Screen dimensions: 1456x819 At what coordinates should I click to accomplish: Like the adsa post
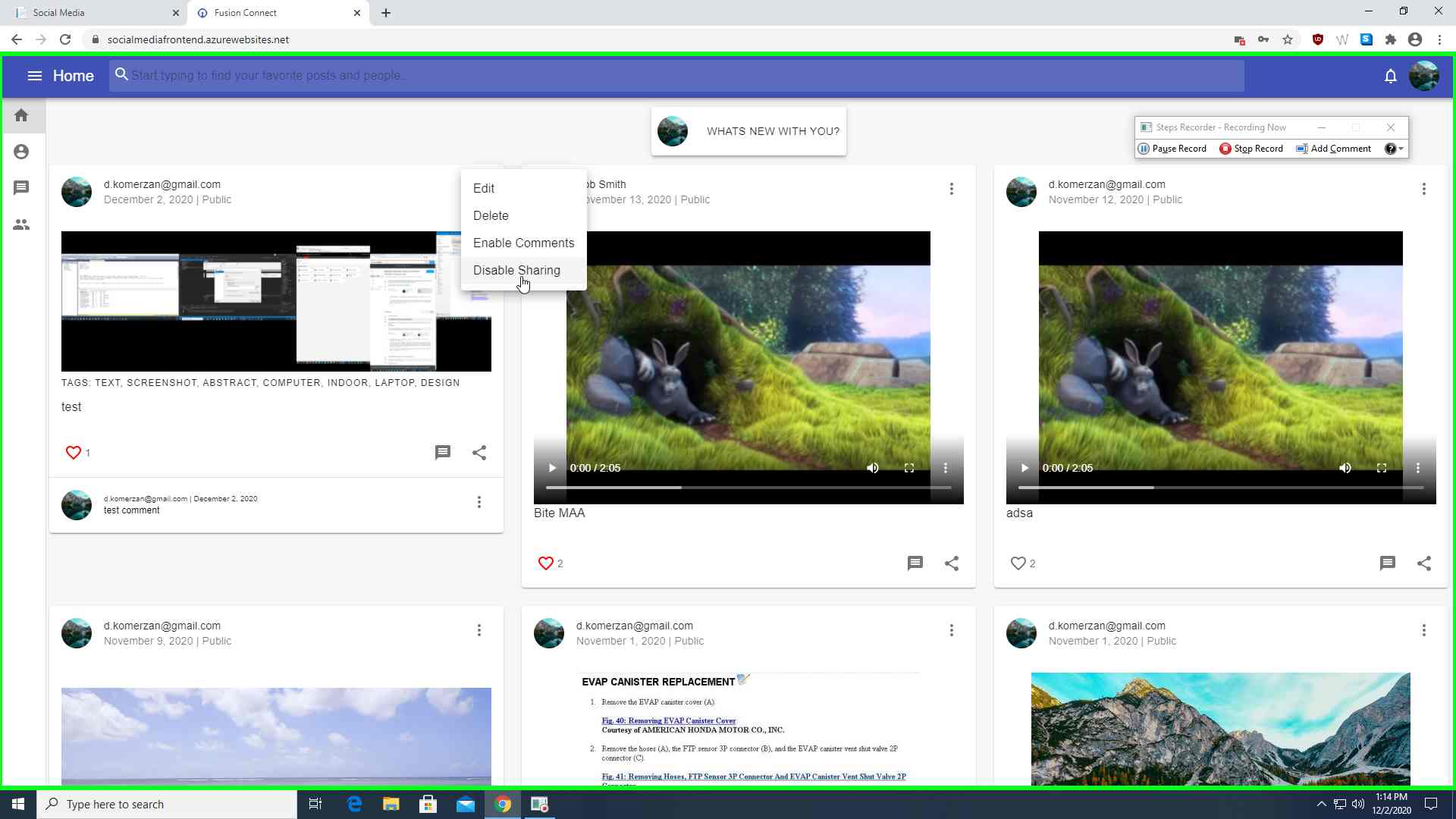[1018, 563]
